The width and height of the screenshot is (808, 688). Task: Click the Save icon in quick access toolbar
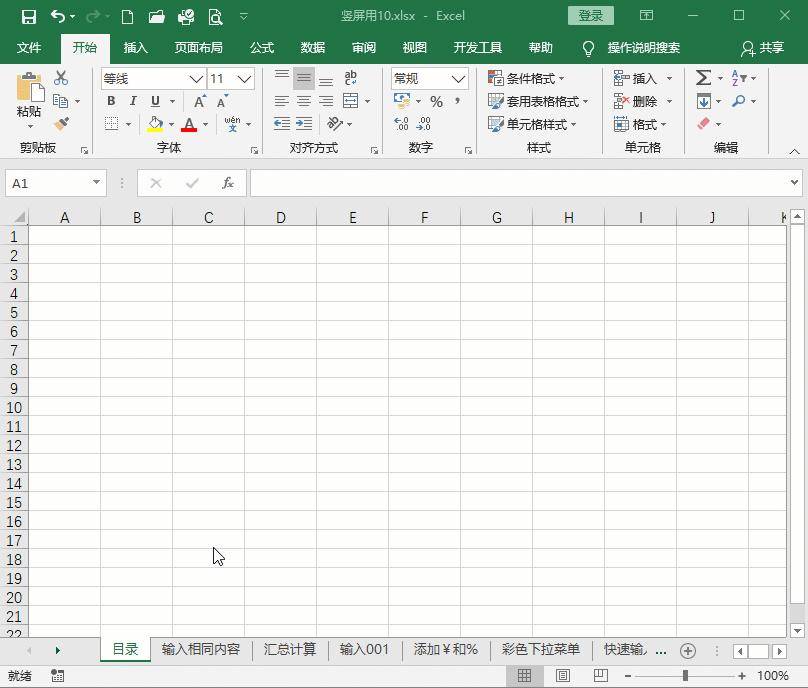pyautogui.click(x=29, y=17)
